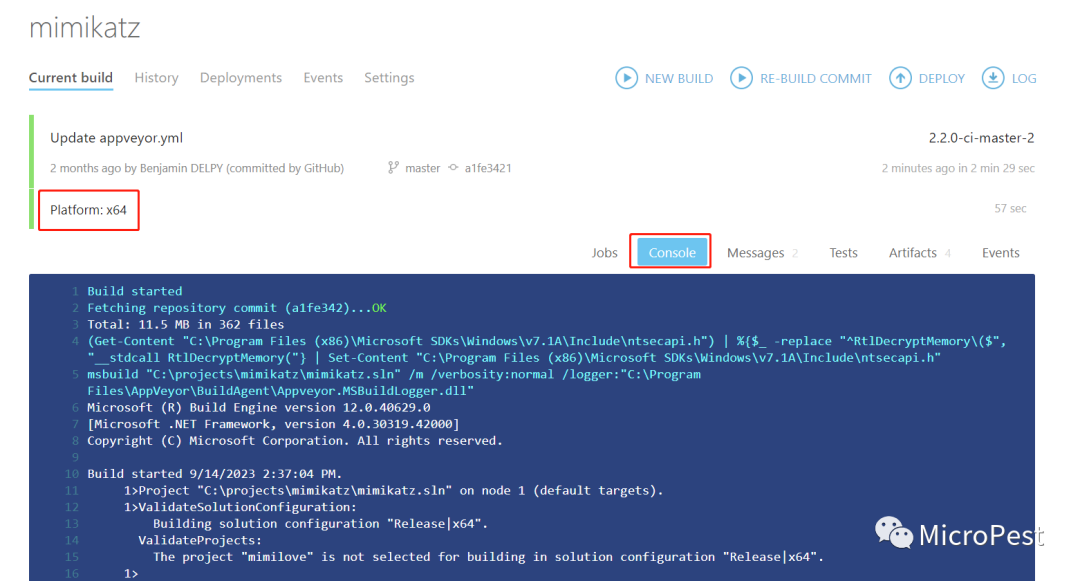Open the Deployments tab
Viewport: 1080px width, 581px height.
click(241, 78)
